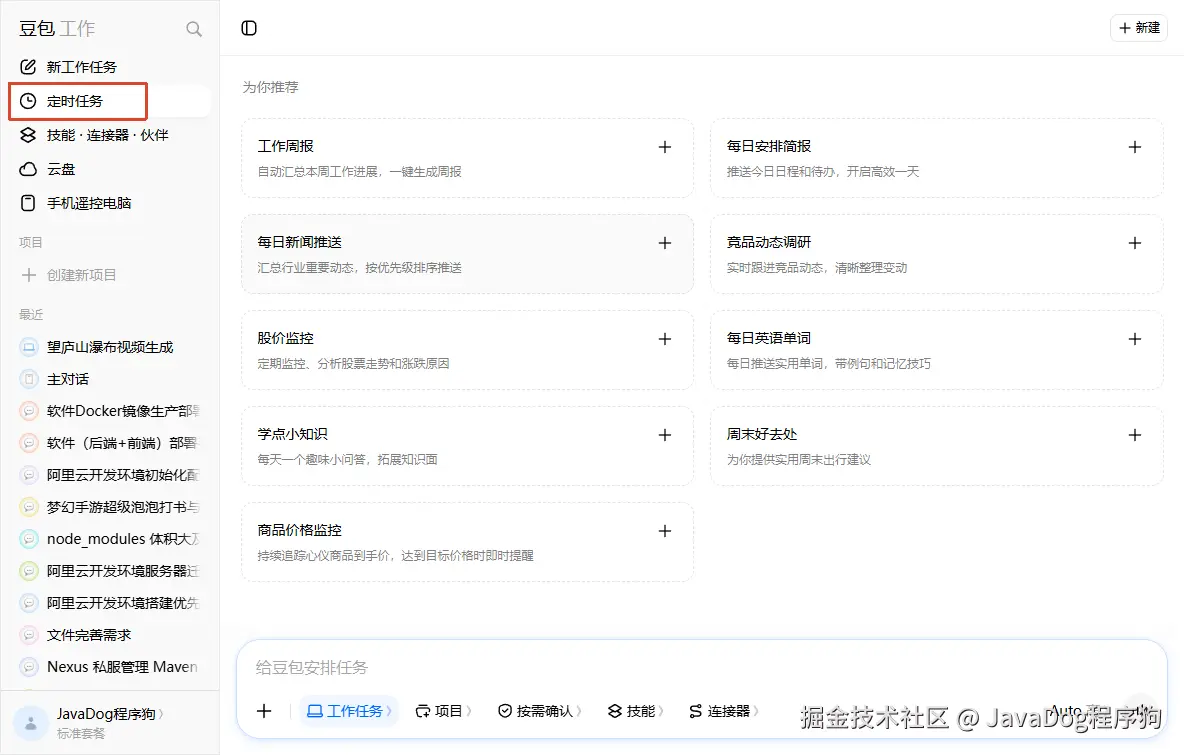Select the 每日新闻推送 card title
Image resolution: width=1184 pixels, height=755 pixels.
click(300, 242)
